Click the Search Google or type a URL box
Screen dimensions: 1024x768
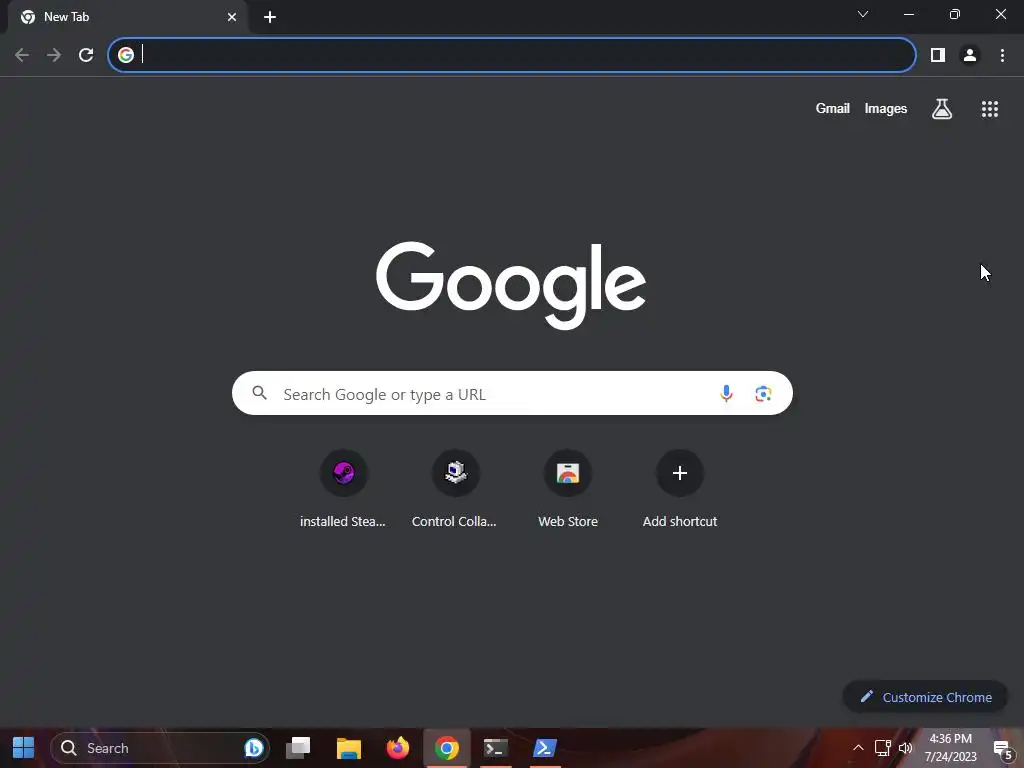point(512,393)
